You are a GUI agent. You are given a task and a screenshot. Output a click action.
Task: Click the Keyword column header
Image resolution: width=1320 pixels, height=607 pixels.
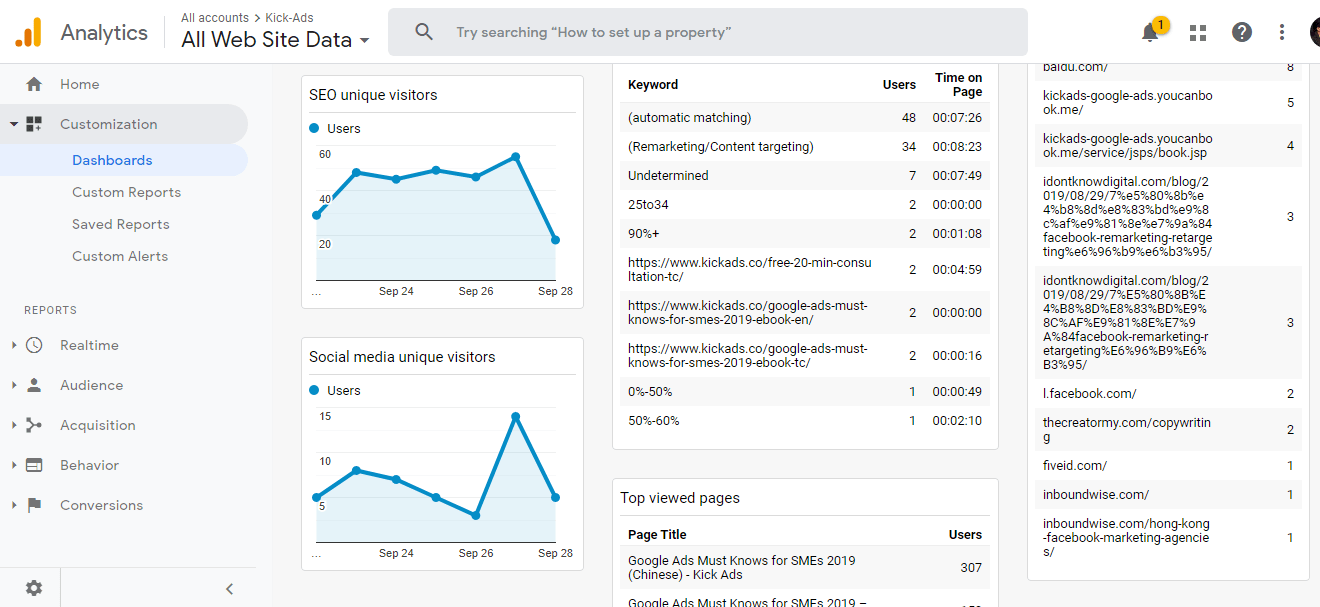point(653,85)
